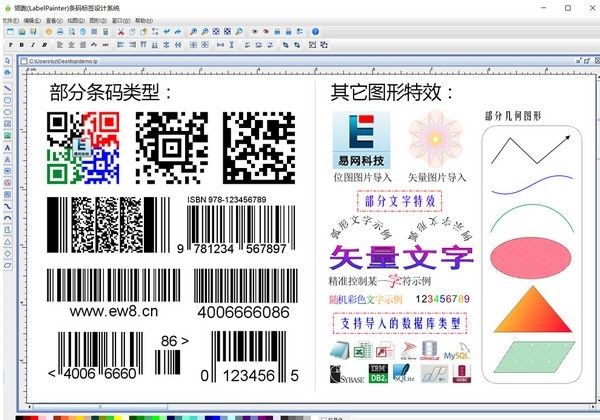The height and width of the screenshot is (420, 600).
Task: Click the MySQL database logo
Action: click(x=457, y=351)
